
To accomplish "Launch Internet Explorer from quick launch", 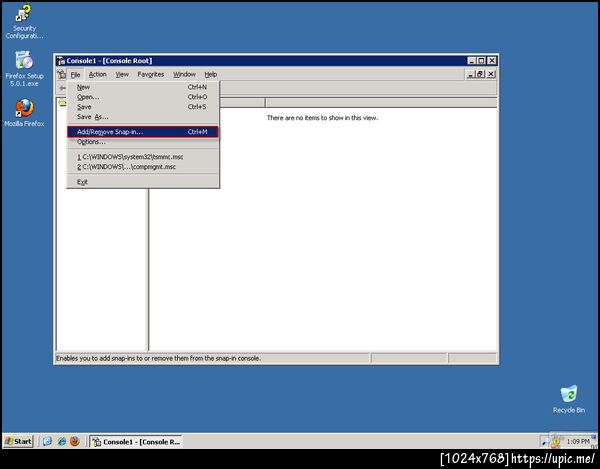I will click(x=61, y=441).
